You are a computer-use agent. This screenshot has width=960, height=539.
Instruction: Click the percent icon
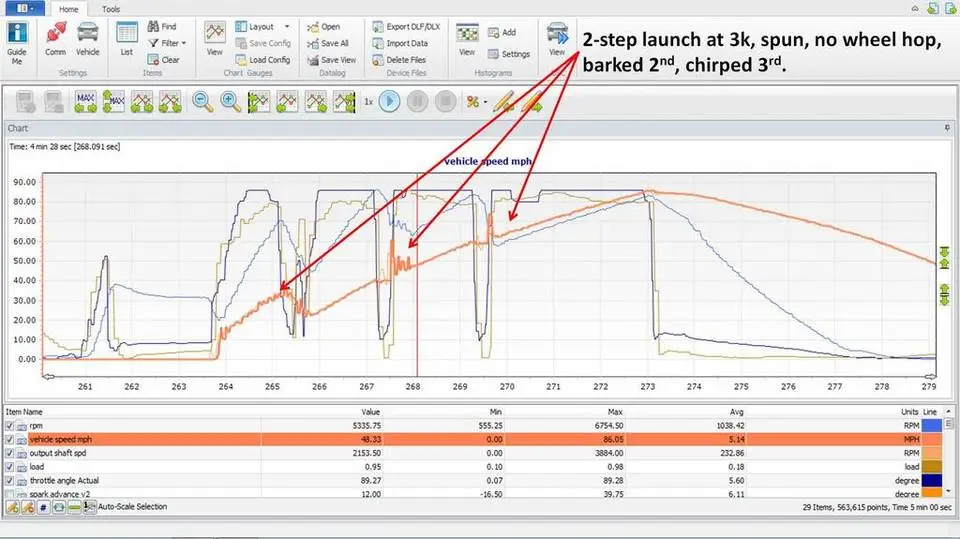click(473, 101)
